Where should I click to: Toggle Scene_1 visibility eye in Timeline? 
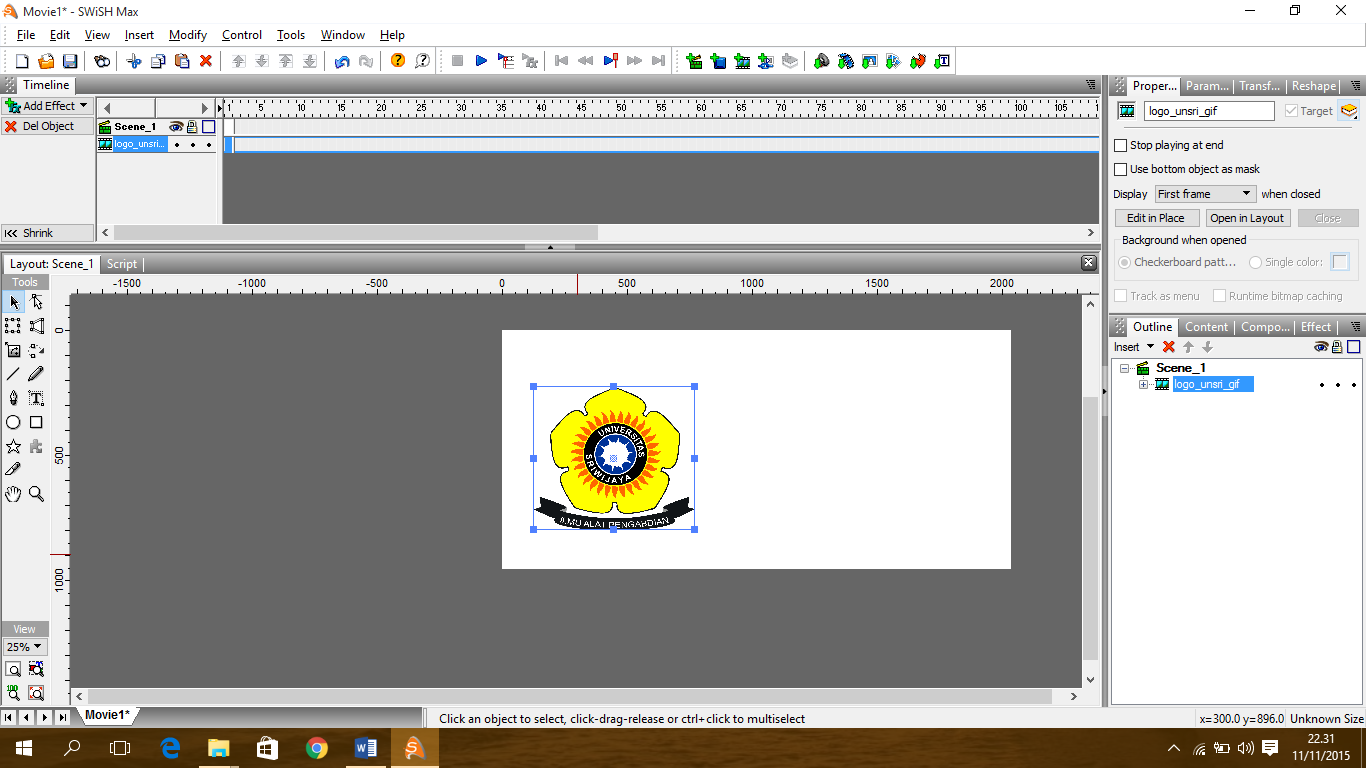[x=176, y=127]
